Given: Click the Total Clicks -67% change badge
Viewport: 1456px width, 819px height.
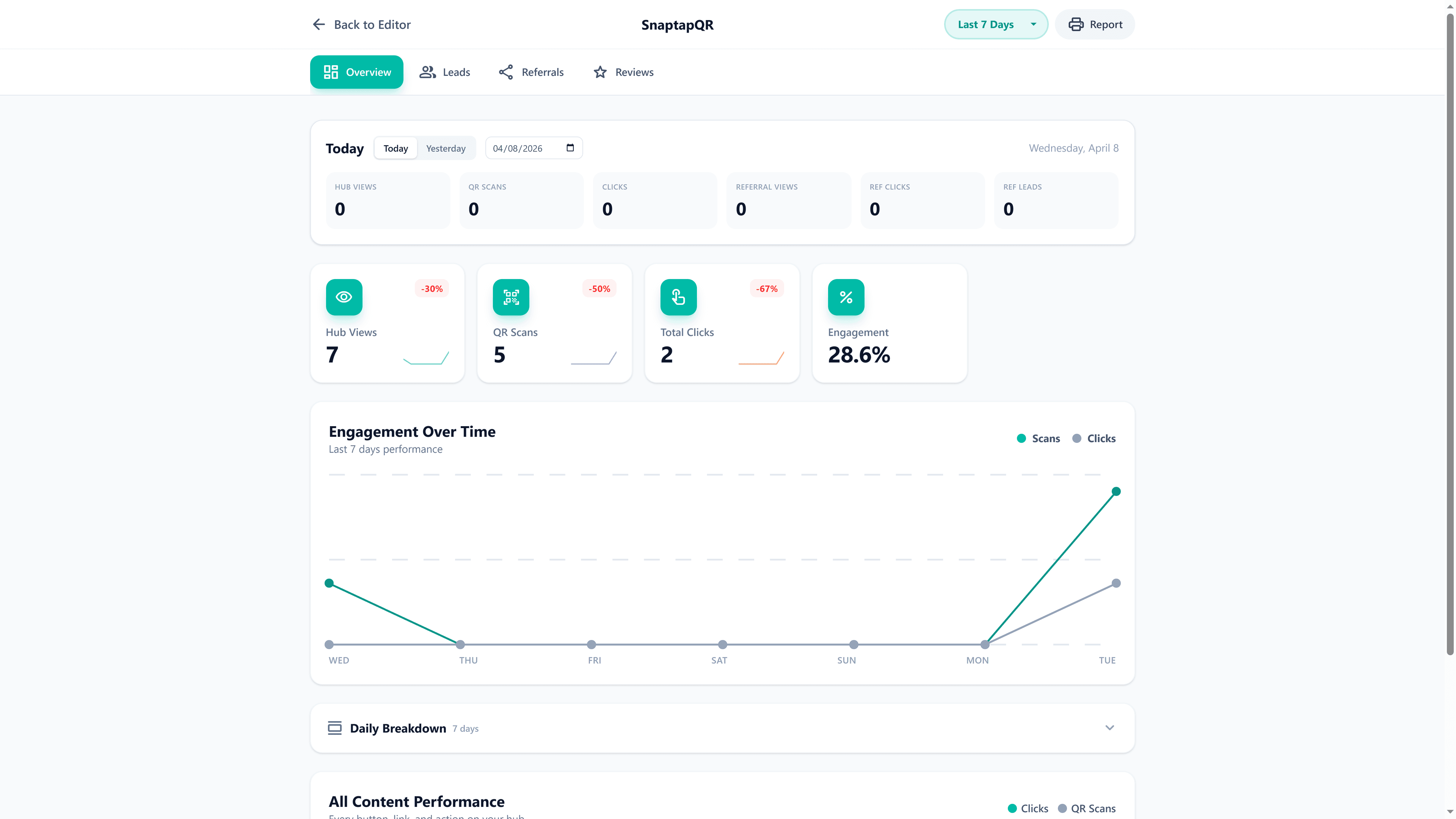Looking at the screenshot, I should click(x=767, y=289).
